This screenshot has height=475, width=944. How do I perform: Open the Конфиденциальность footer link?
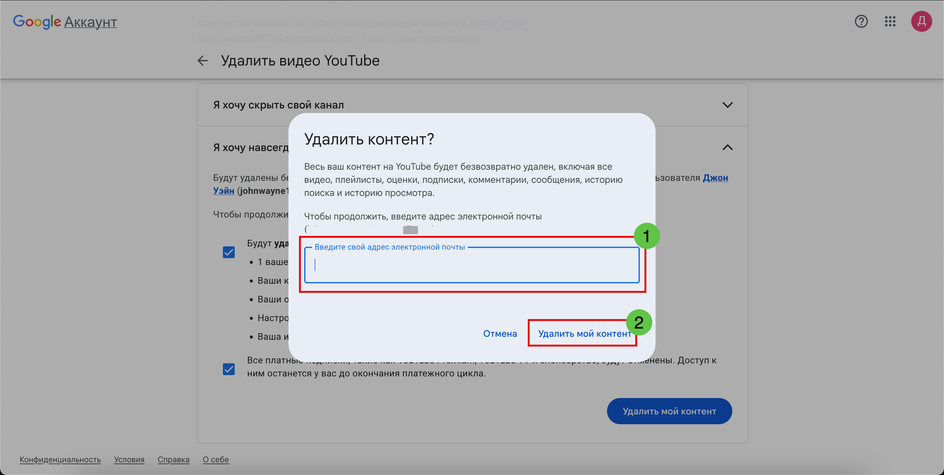tap(60, 460)
